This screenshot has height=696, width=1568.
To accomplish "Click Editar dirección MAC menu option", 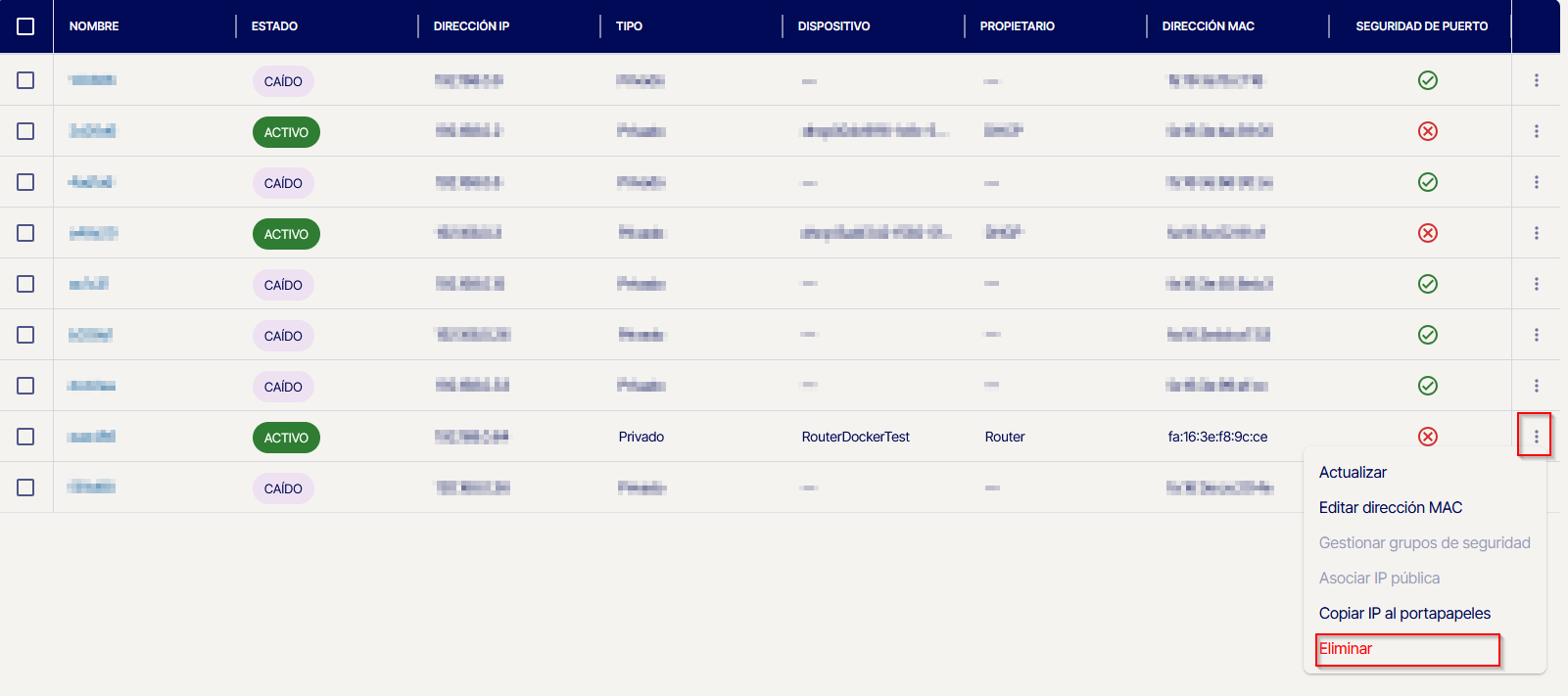I will (x=1390, y=508).
